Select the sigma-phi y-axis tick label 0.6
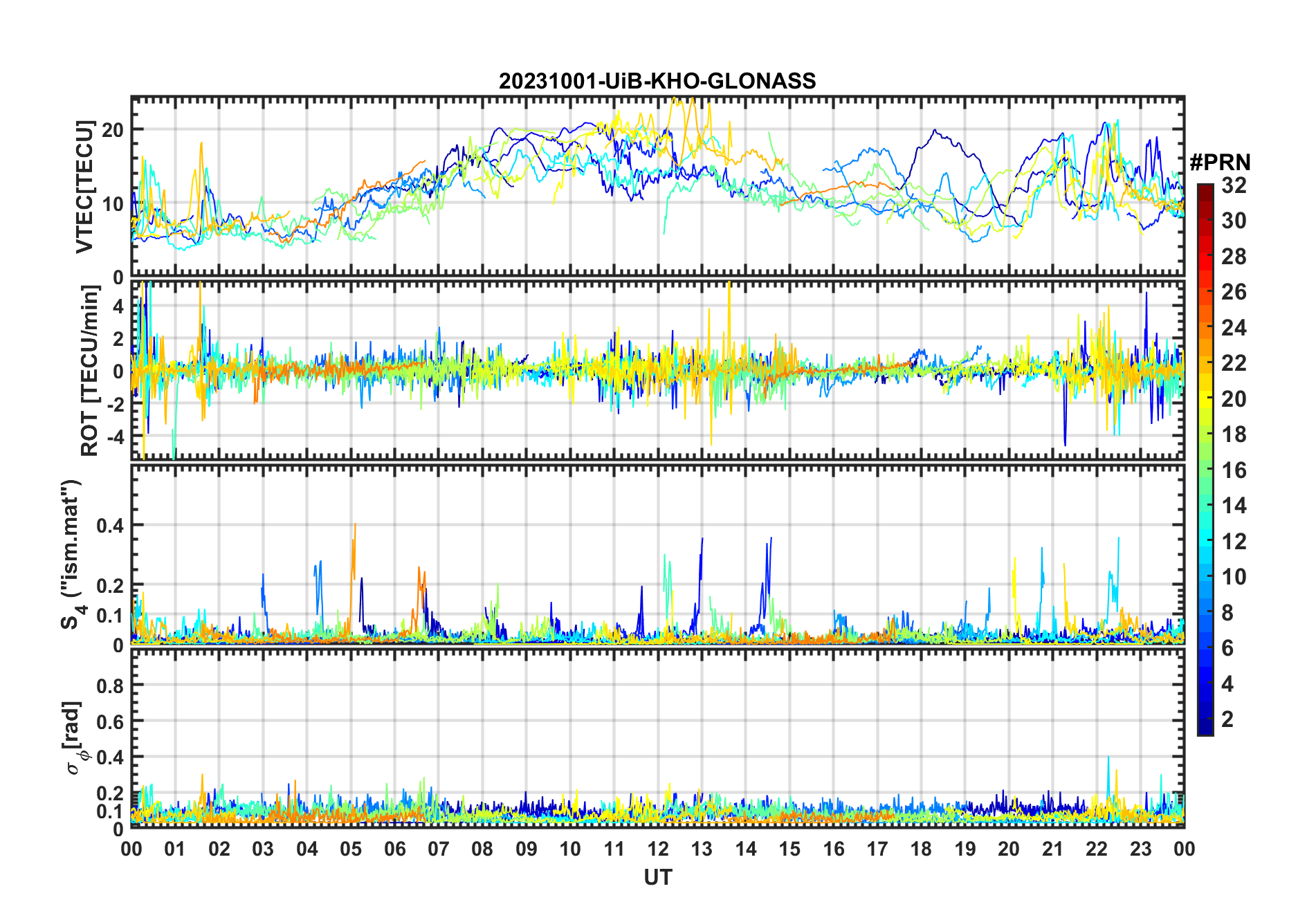 pos(110,721)
